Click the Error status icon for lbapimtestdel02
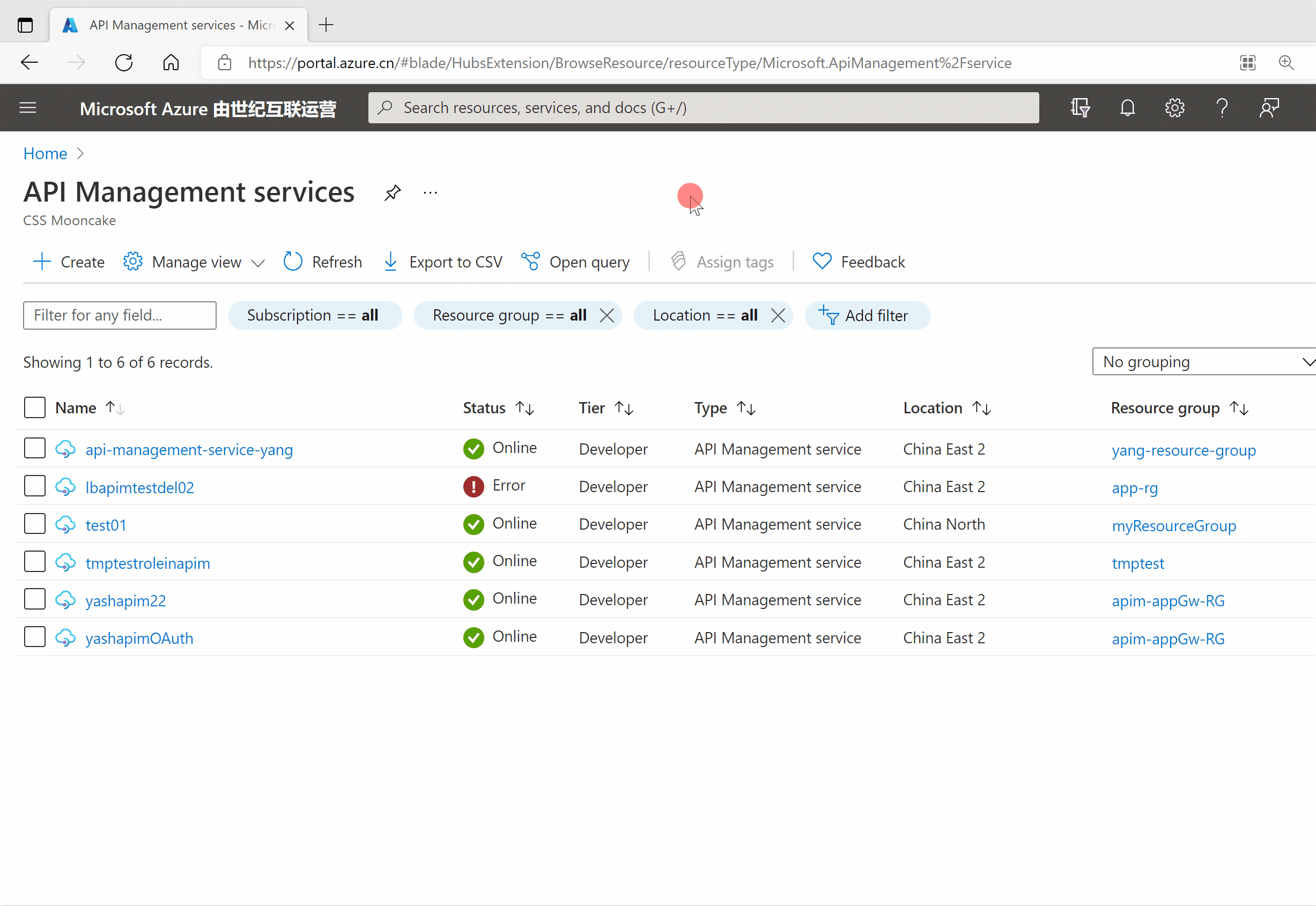Image resolution: width=1316 pixels, height=906 pixels. pyautogui.click(x=474, y=486)
